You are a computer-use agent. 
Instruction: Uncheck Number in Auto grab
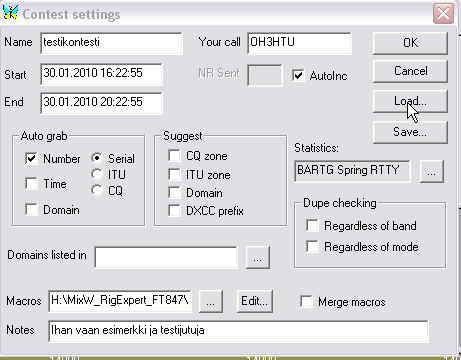(x=31, y=158)
